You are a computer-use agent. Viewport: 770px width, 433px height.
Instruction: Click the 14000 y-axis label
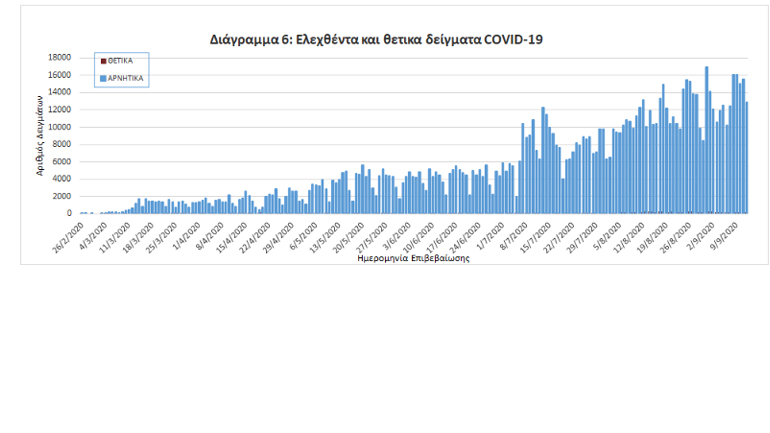61,92
